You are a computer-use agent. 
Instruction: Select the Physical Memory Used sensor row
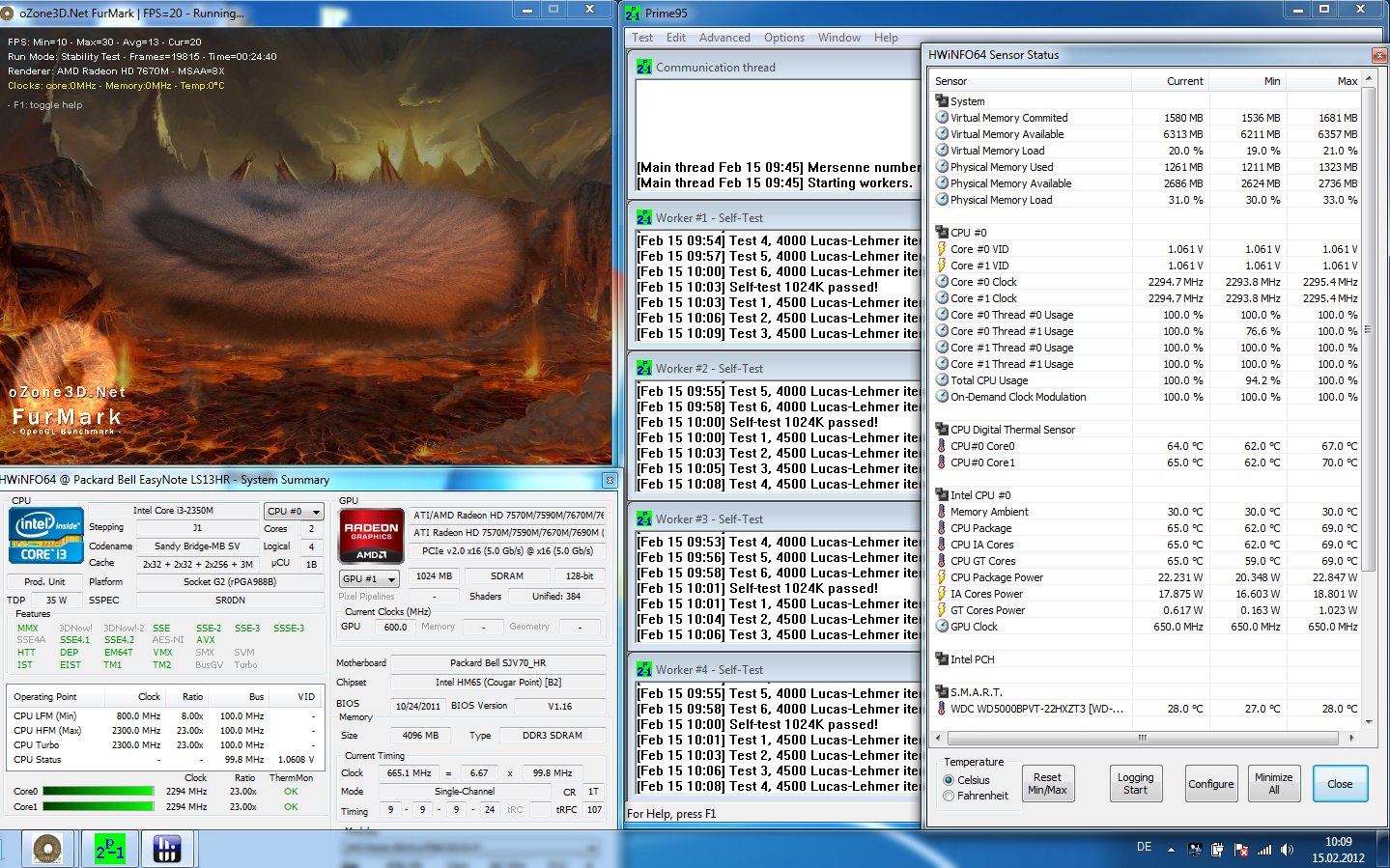[1147, 167]
